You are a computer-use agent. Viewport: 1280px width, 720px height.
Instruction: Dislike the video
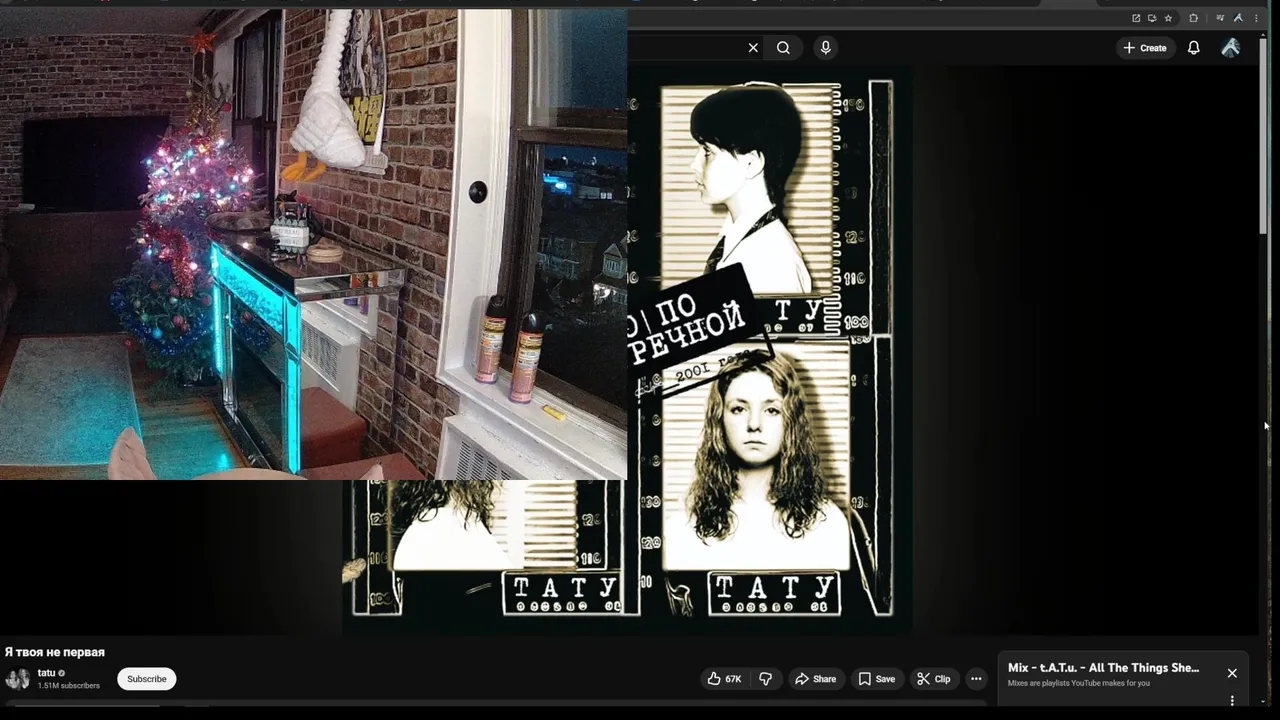765,679
